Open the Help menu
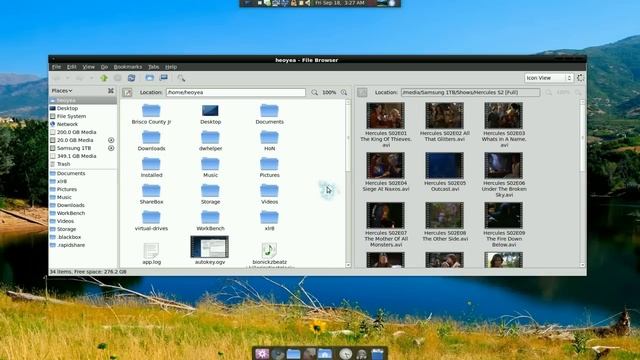Image resolution: width=640 pixels, height=360 pixels. coord(171,67)
